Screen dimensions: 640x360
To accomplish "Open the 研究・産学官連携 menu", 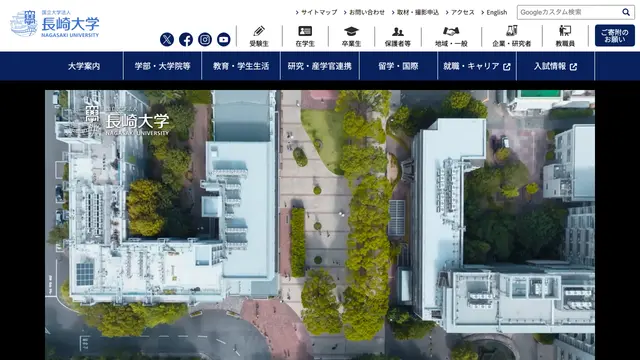I will pos(320,66).
